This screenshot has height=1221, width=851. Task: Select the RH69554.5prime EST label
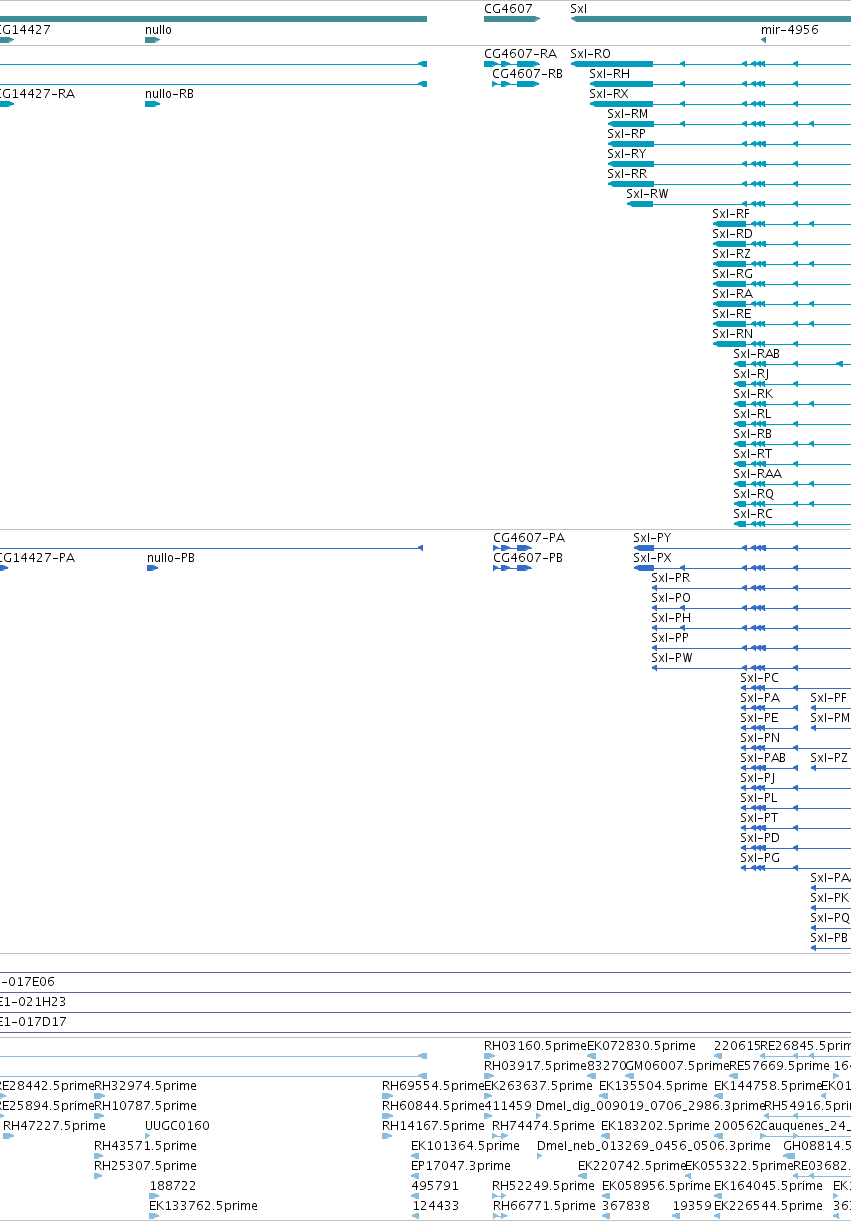click(433, 1086)
